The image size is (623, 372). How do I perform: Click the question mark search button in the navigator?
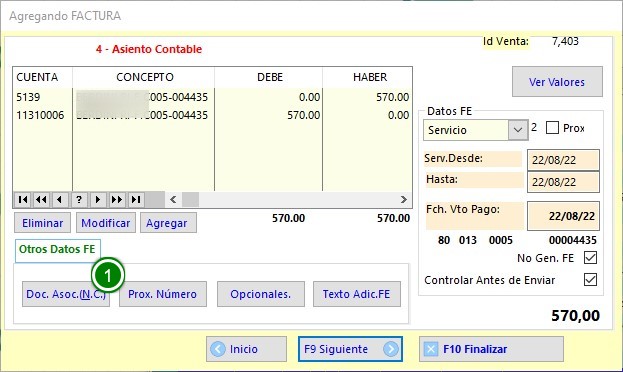(79, 199)
